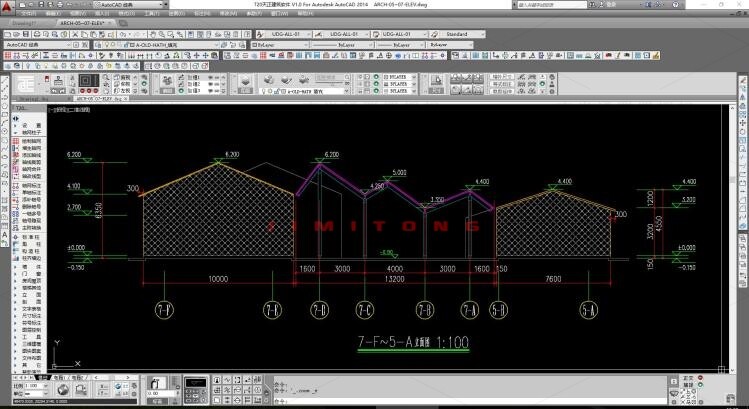
Task: Open the Properties palette icon
Action: tap(191, 34)
